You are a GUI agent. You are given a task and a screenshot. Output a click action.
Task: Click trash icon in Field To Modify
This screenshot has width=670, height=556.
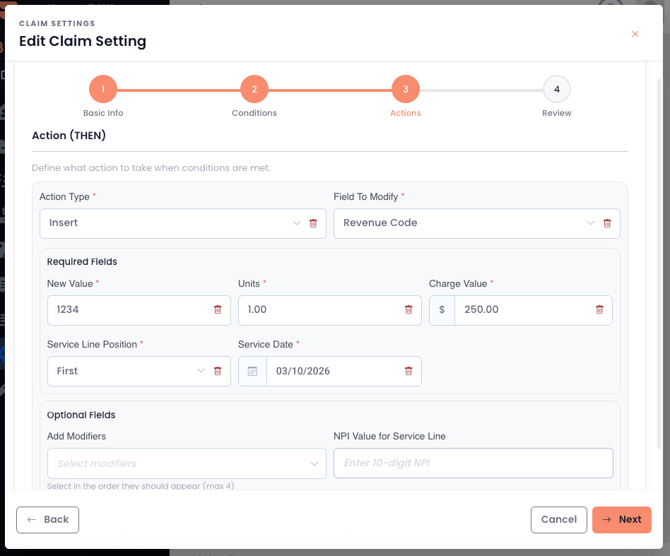(x=607, y=223)
